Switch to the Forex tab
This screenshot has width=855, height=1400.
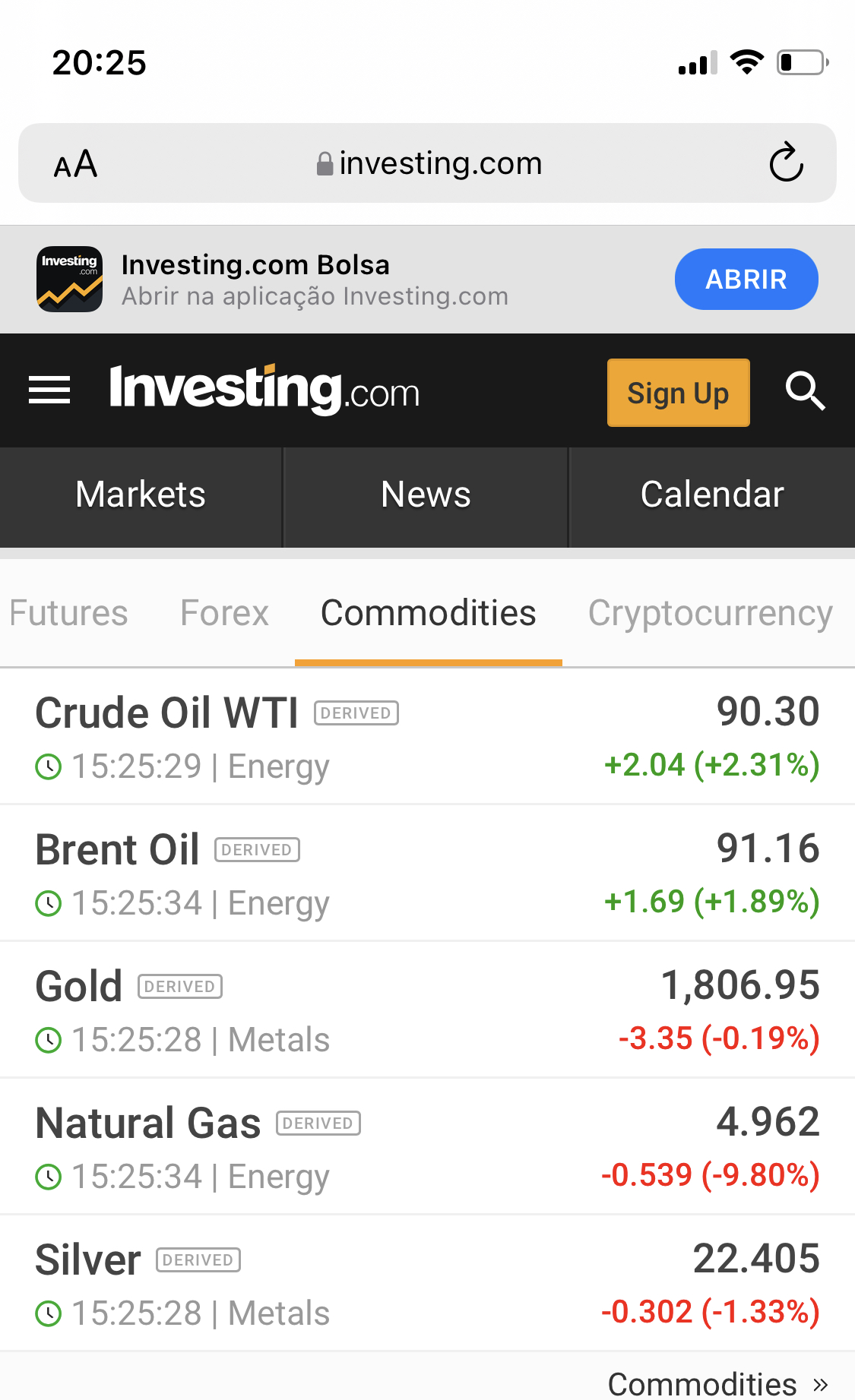pyautogui.click(x=224, y=613)
